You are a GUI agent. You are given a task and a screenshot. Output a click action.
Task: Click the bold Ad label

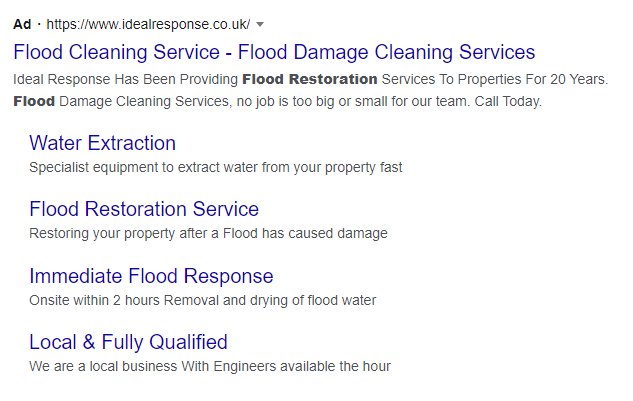[22, 24]
